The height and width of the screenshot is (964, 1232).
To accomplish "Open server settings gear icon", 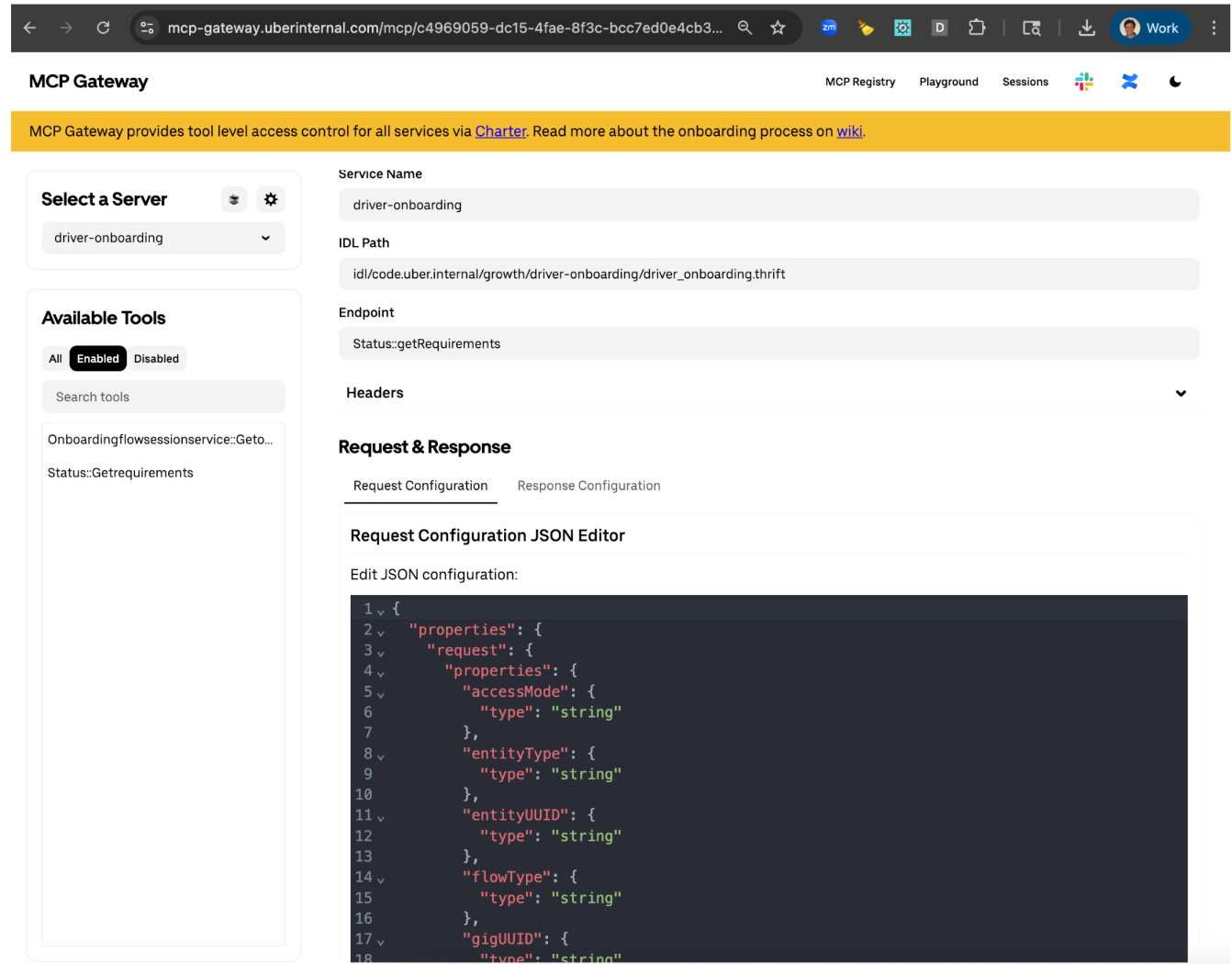I will pos(271,199).
